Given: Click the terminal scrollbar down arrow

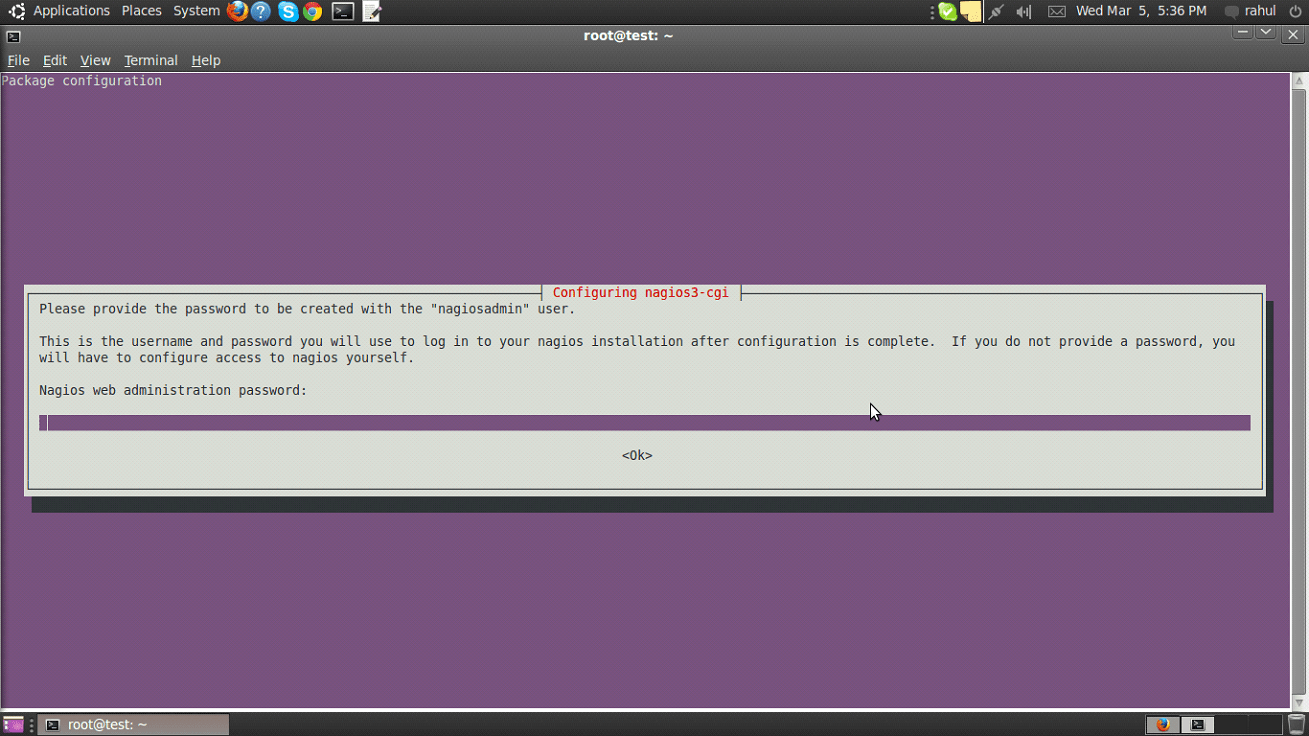Looking at the screenshot, I should tap(1299, 702).
